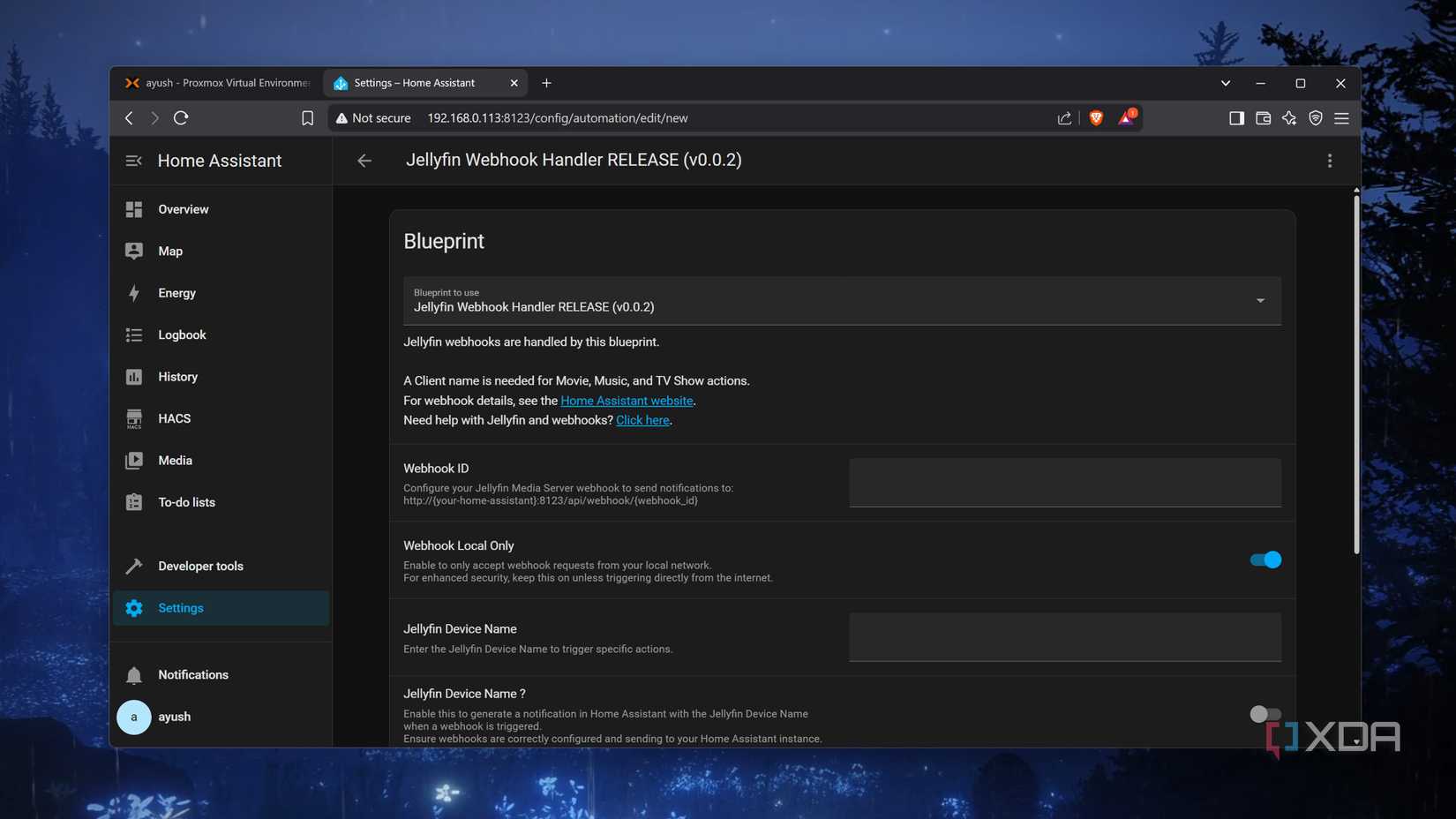The image size is (1456, 819).
Task: Click the browser forward navigation arrow
Action: (154, 117)
